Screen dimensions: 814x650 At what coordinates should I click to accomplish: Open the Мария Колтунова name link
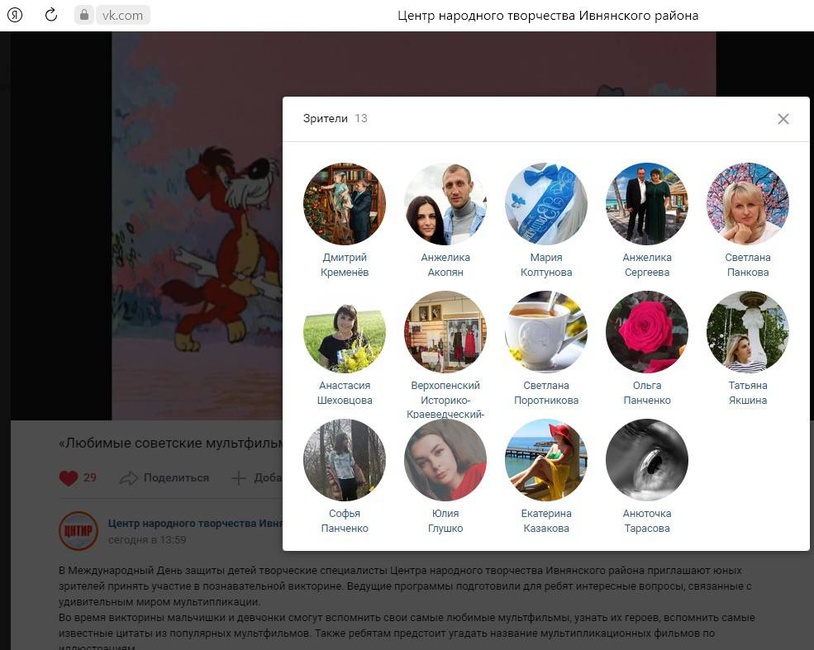click(546, 265)
